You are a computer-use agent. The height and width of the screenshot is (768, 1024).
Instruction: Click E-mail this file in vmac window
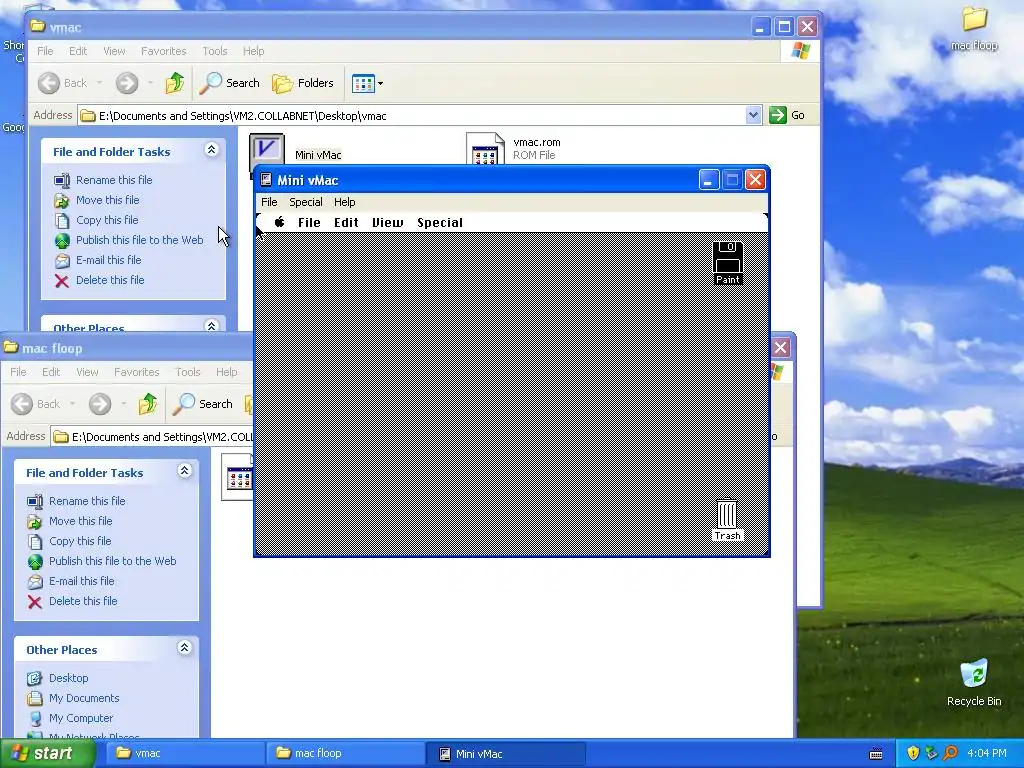108,260
